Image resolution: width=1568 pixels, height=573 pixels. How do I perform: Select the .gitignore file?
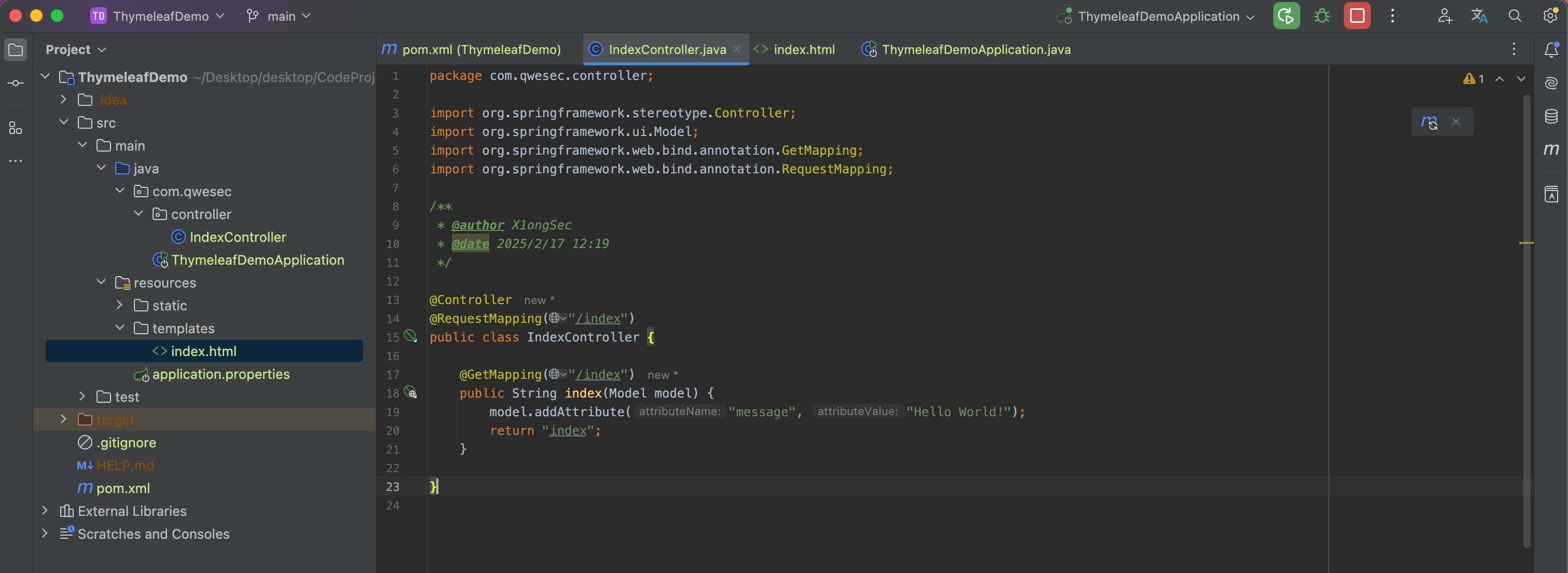pyautogui.click(x=126, y=443)
